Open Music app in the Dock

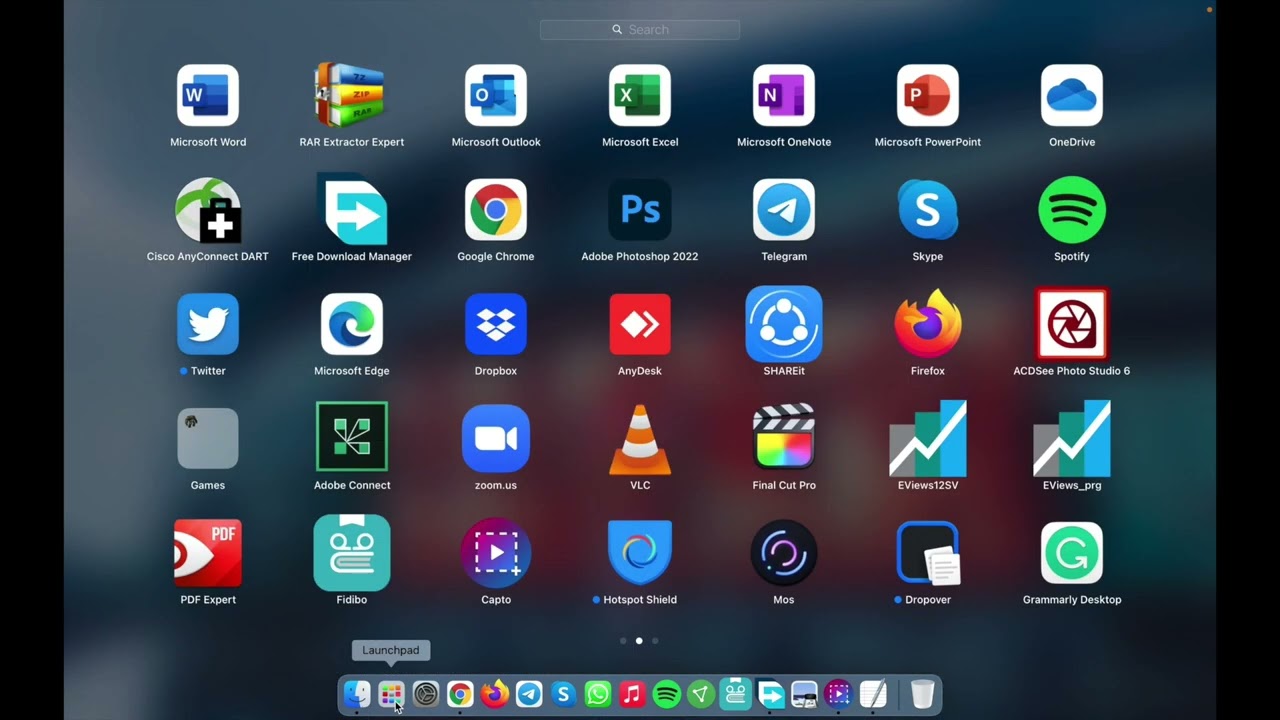(x=632, y=694)
